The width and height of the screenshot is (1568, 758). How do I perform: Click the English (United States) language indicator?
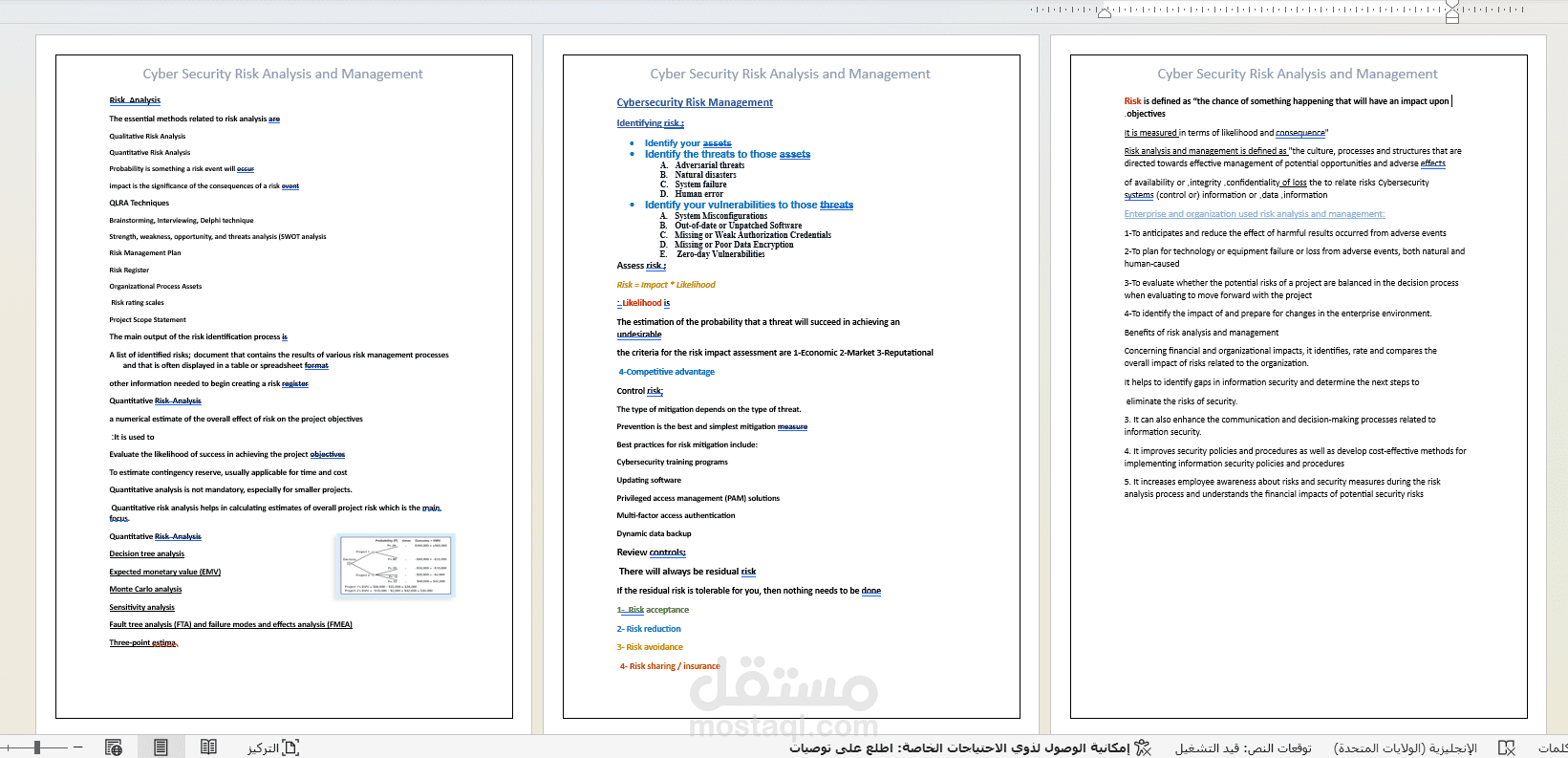[x=1405, y=747]
